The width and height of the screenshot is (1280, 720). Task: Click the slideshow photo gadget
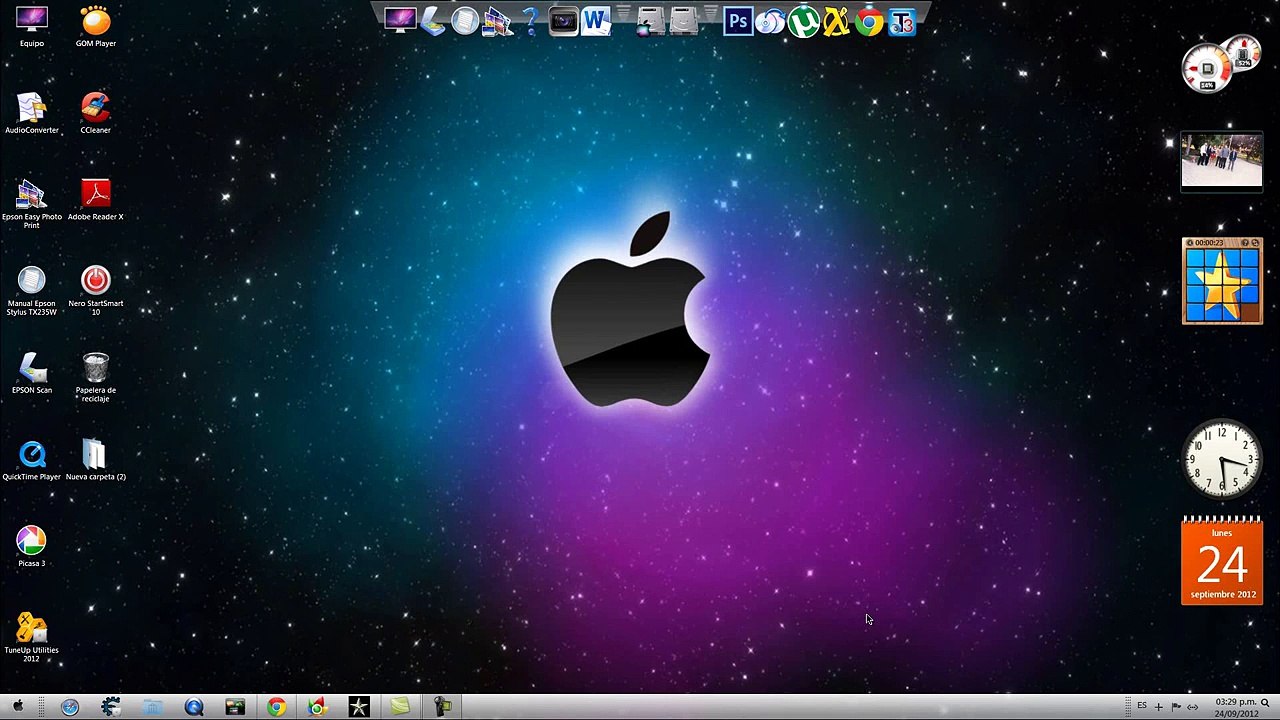pos(1222,160)
